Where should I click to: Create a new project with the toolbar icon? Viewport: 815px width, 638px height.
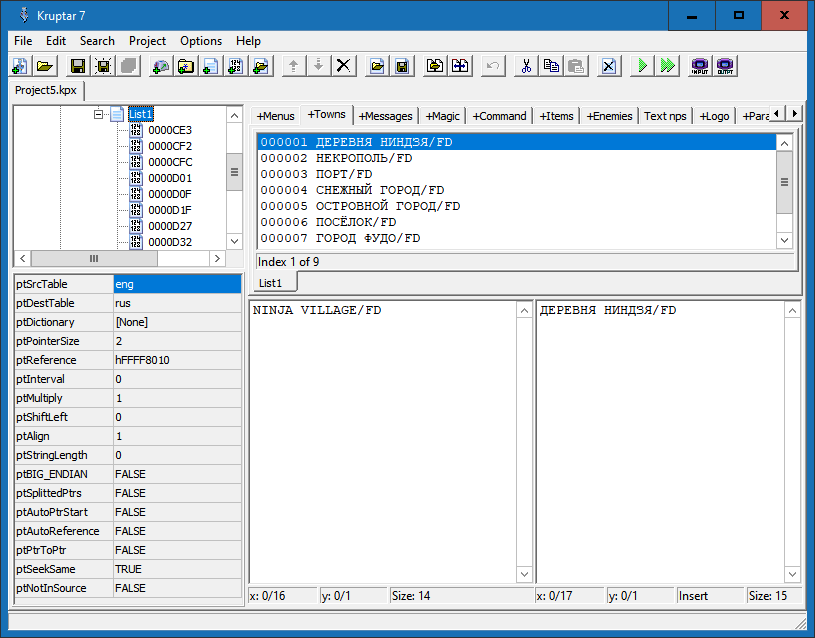pos(20,66)
